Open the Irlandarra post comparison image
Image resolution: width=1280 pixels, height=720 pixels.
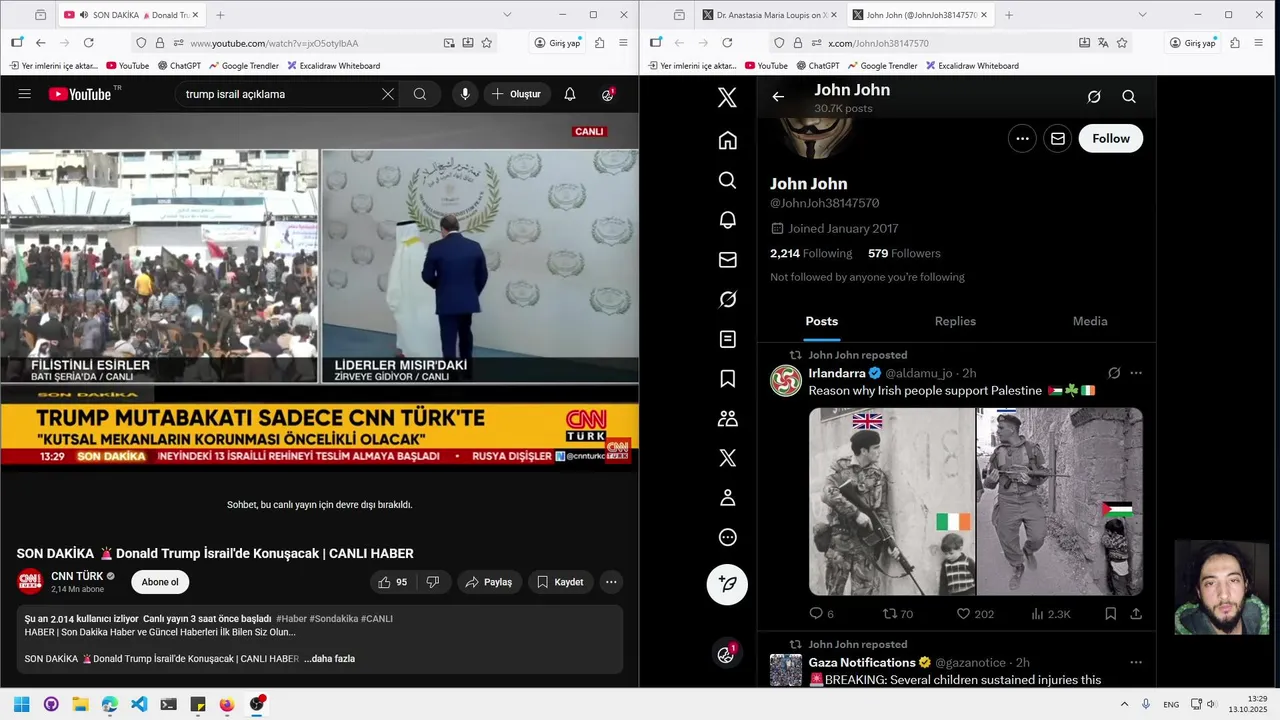coord(975,501)
